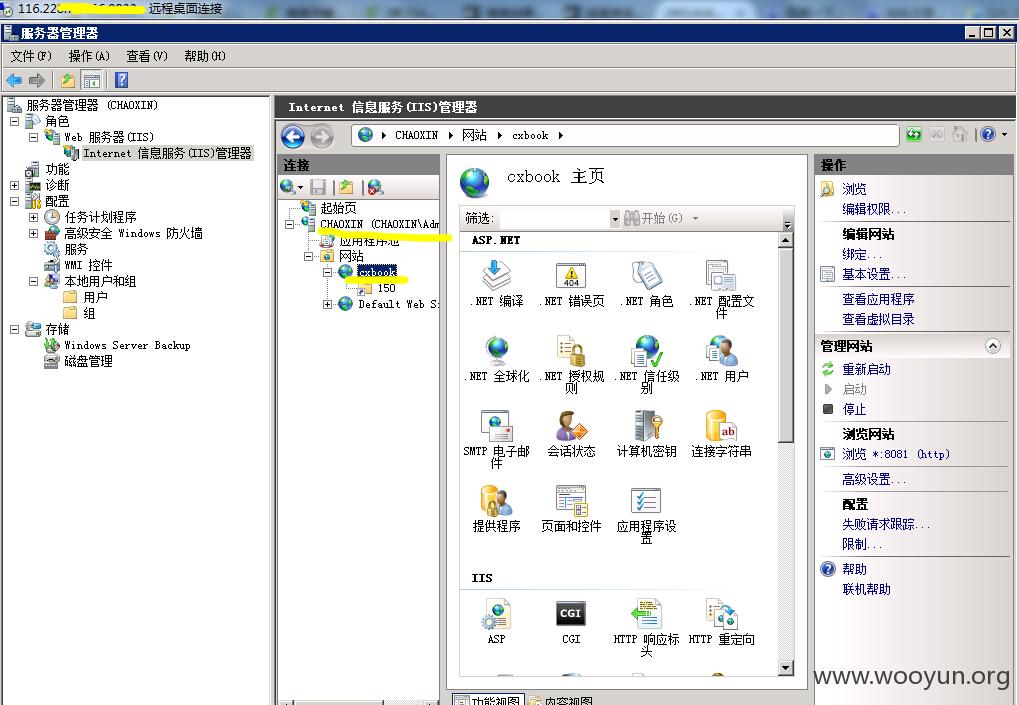Viewport: 1019px width, 705px height.
Task: Select Windows Server Backup in the tree
Action: coord(127,346)
